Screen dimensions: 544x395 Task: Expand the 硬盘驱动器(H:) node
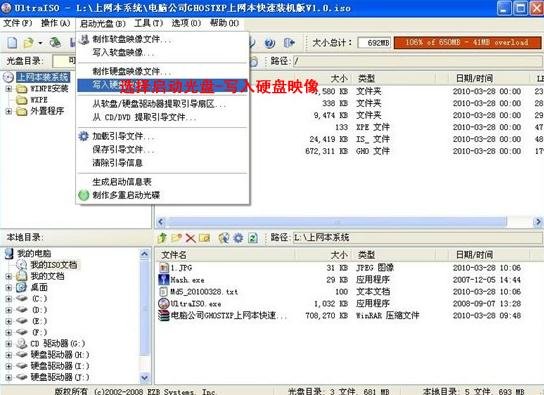tap(9, 355)
